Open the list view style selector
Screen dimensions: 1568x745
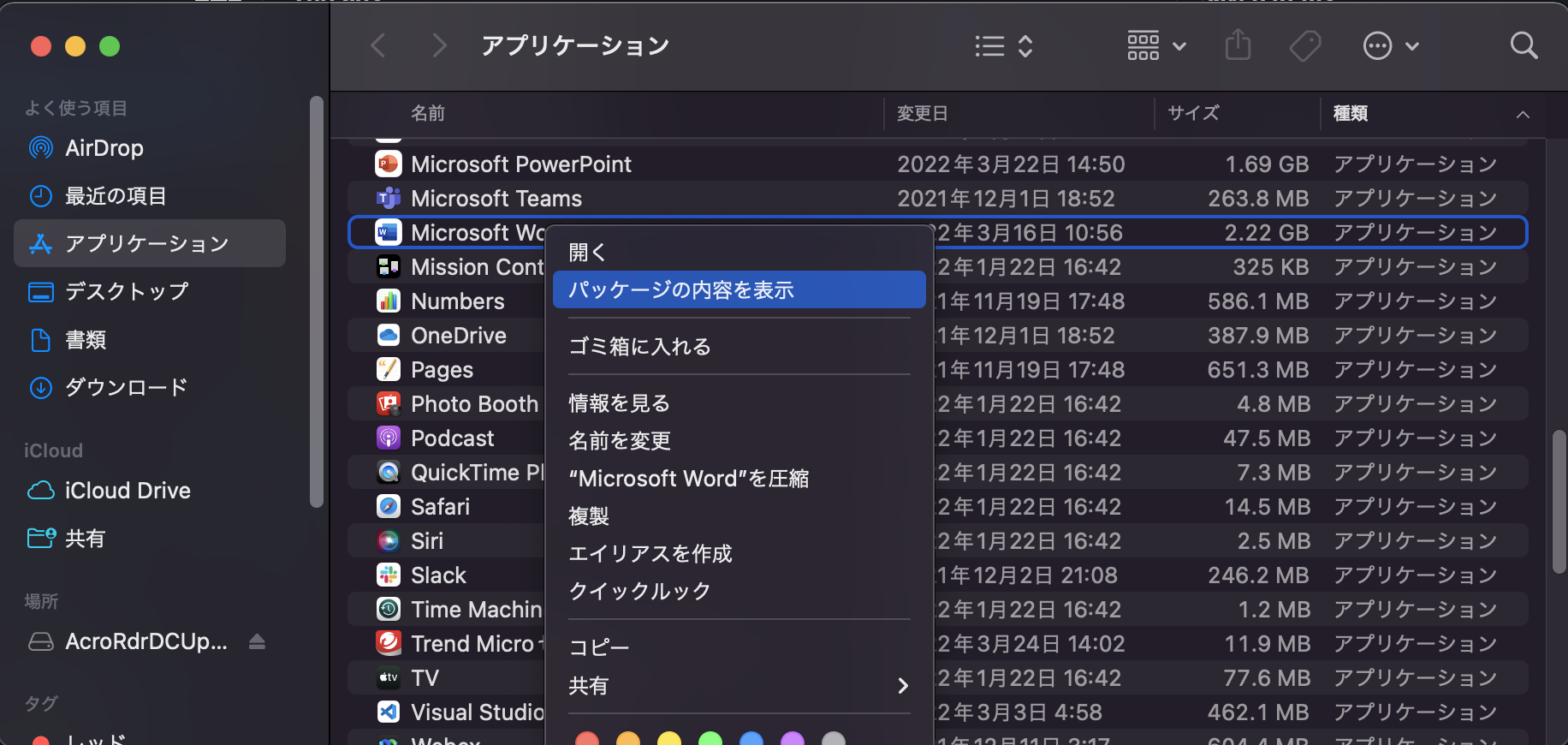[x=1004, y=45]
